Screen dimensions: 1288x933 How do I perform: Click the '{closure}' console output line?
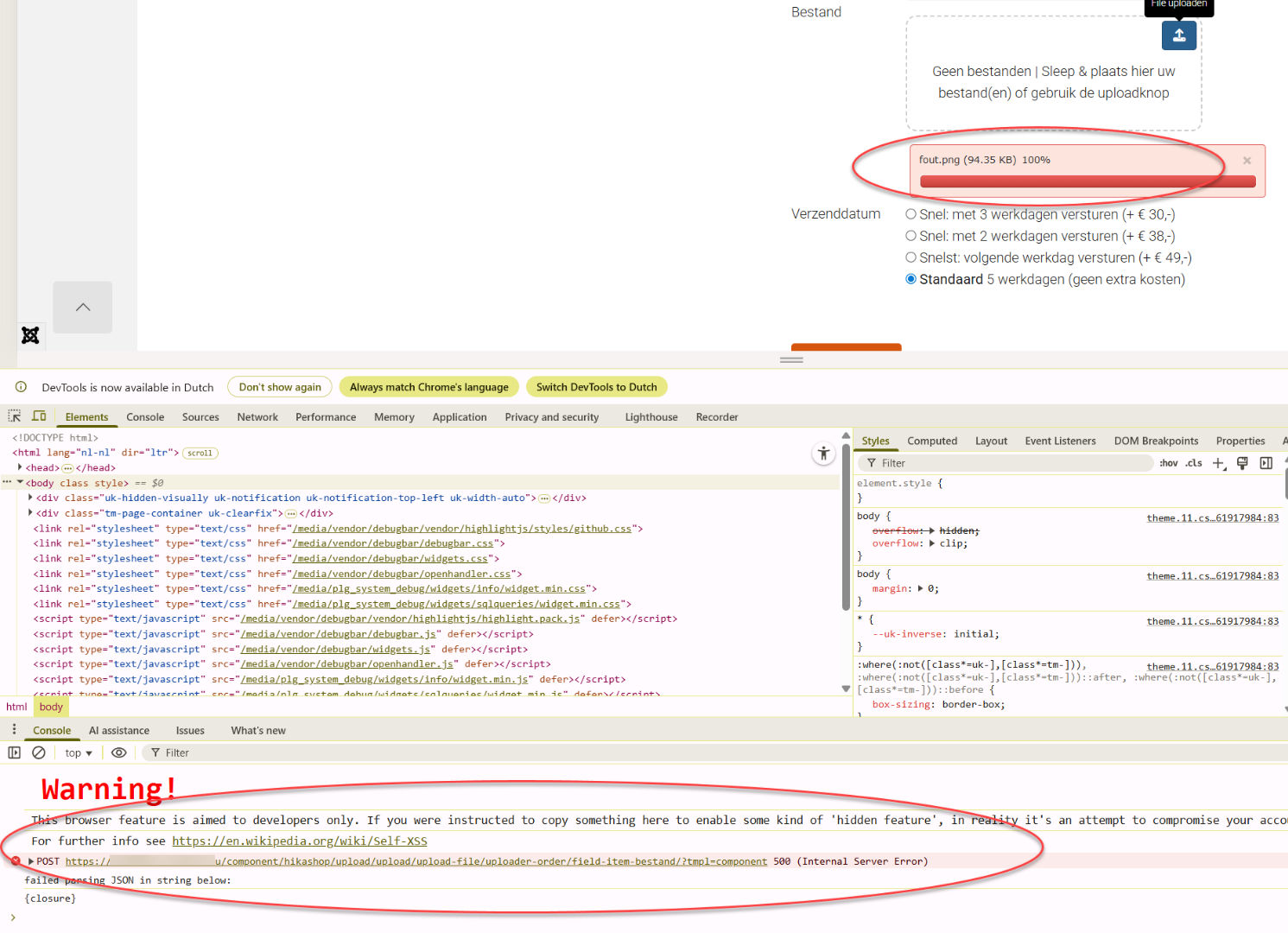pos(50,898)
